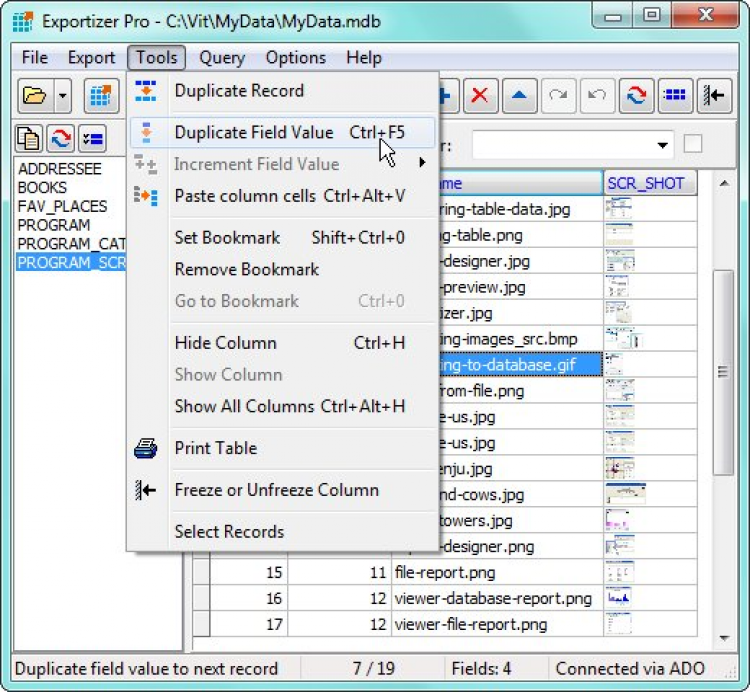Select Print Table menu entry
The height and width of the screenshot is (692, 750).
[283, 448]
